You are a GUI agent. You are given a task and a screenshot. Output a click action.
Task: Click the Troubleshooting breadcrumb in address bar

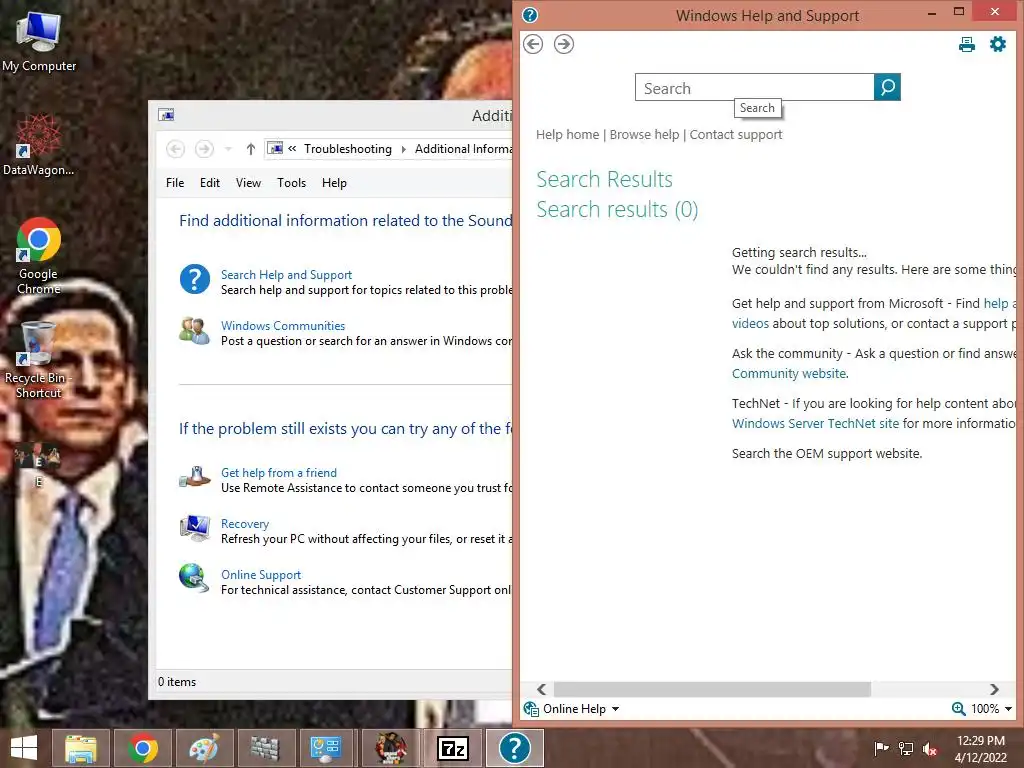tap(347, 149)
